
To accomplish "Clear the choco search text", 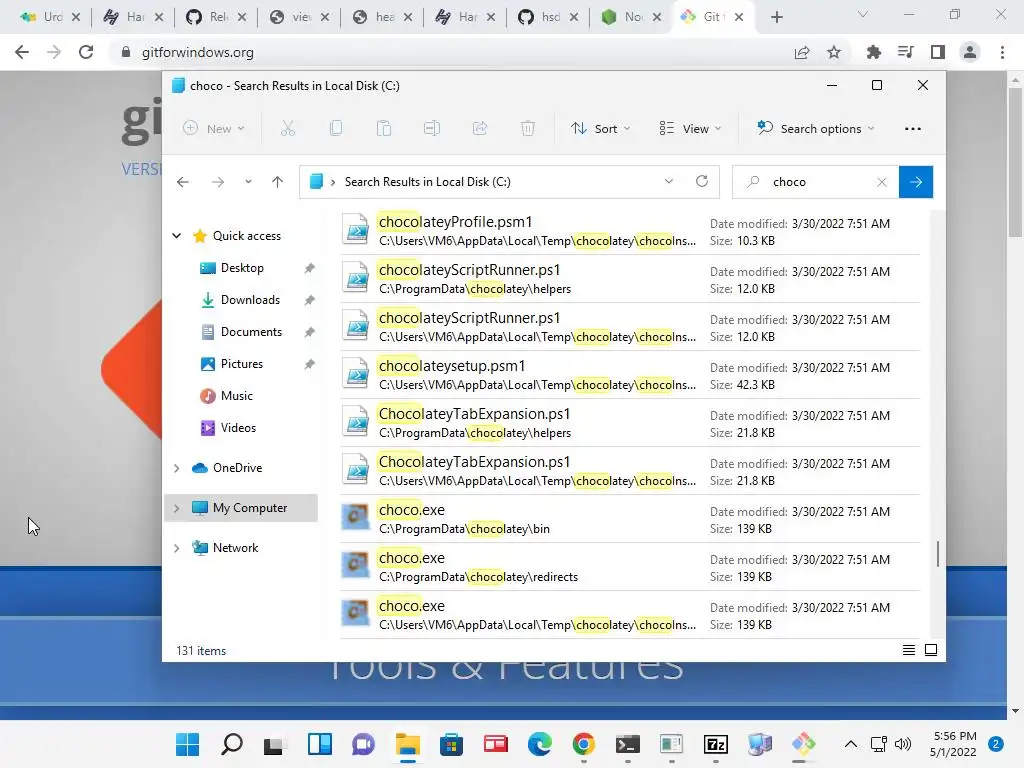I will click(882, 182).
